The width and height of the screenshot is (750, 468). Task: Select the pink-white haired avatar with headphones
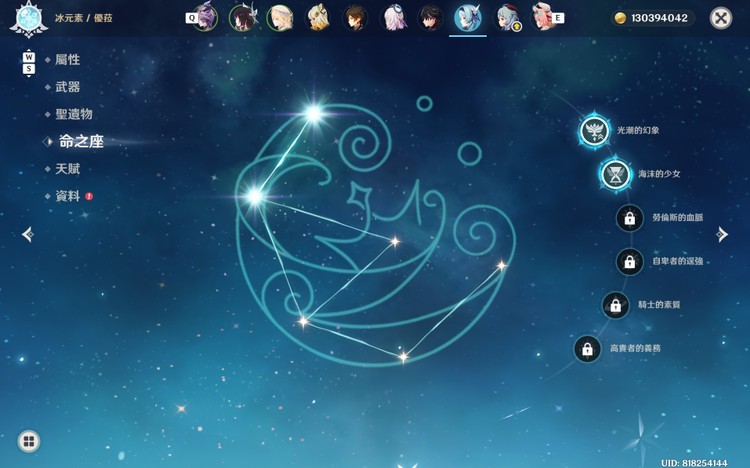(393, 18)
